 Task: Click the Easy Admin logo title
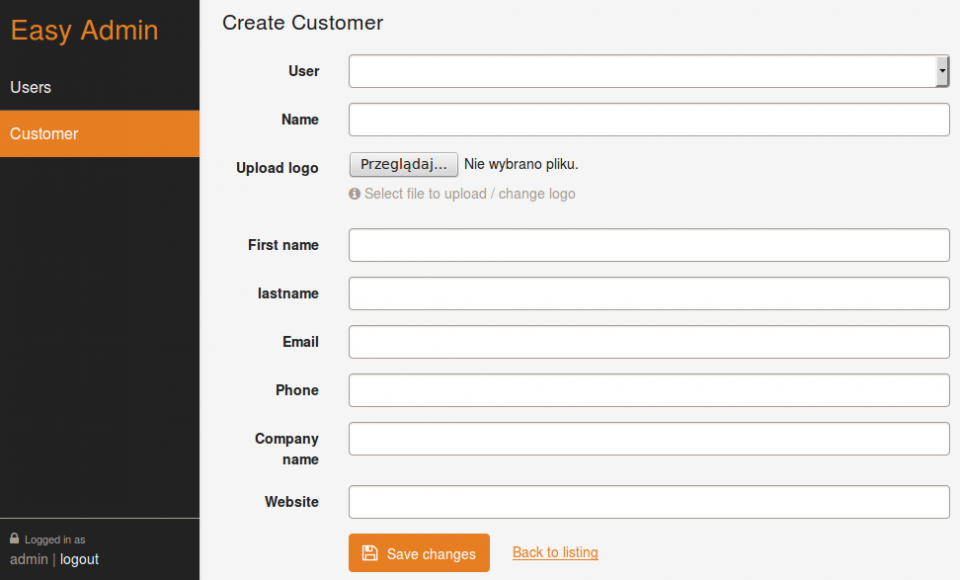[84, 30]
